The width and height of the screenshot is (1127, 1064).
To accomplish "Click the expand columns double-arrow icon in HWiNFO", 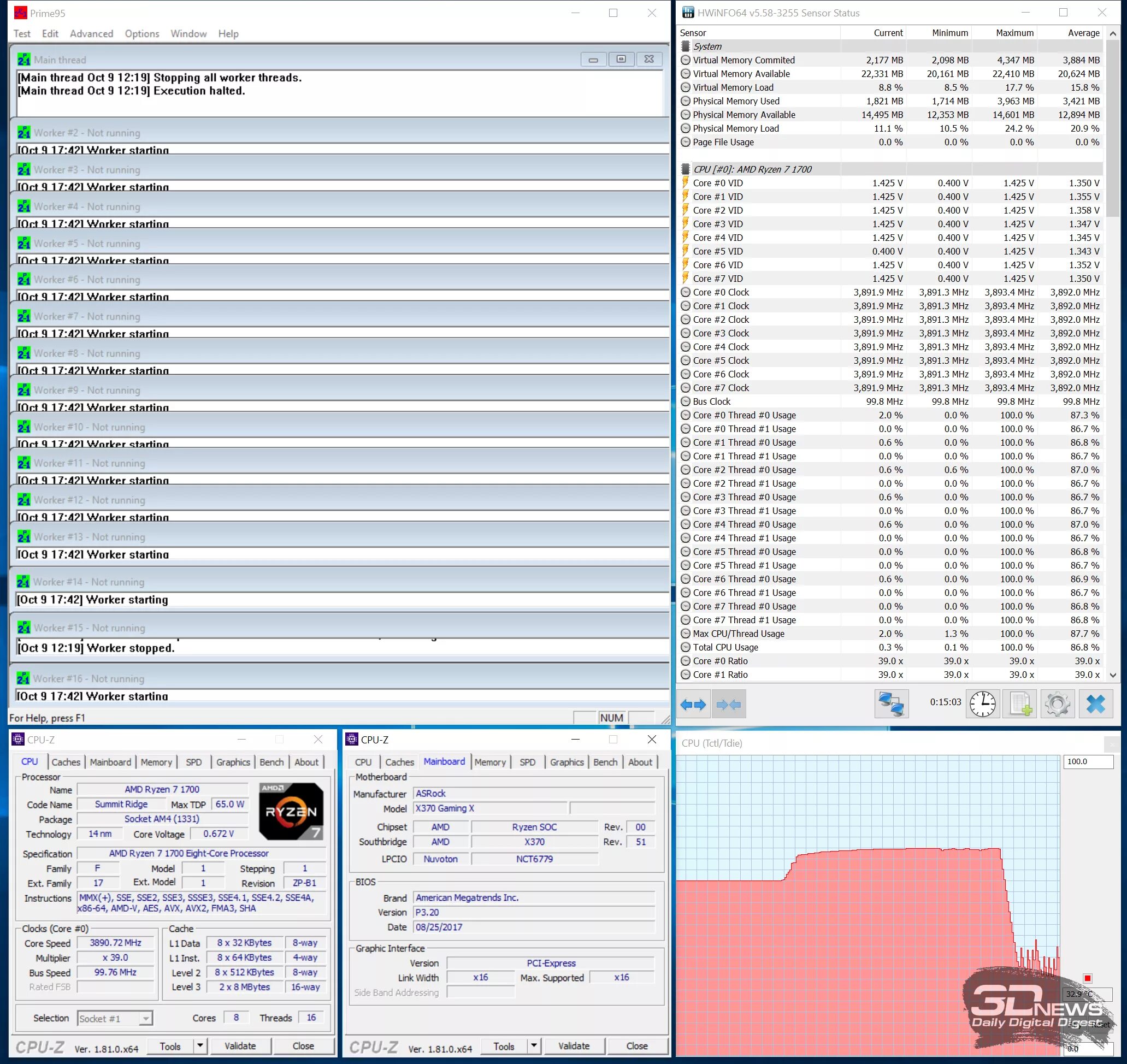I will tap(693, 705).
